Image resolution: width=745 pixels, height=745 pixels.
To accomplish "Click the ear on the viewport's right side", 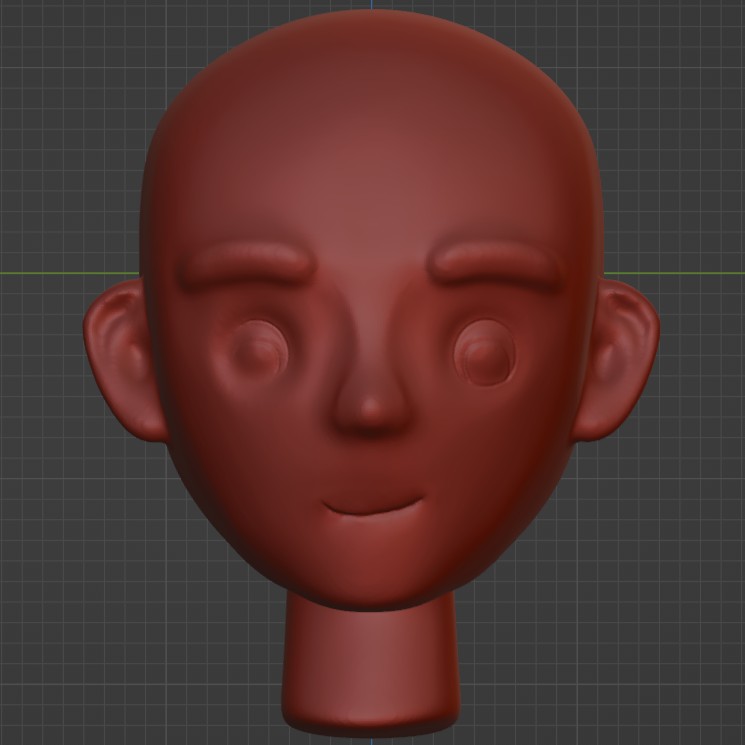I will pyautogui.click(x=621, y=357).
